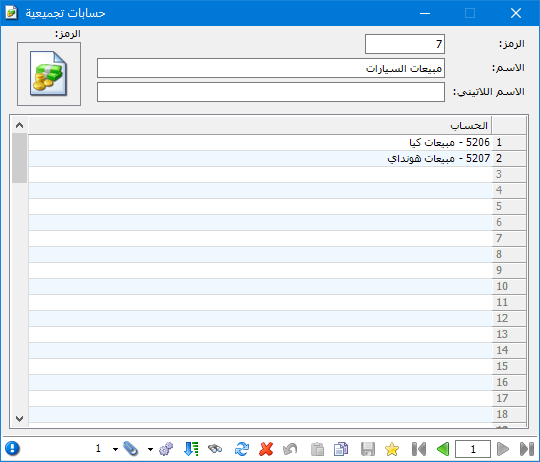Click the binoculars search icon
540x462 pixels.
click(x=215, y=449)
